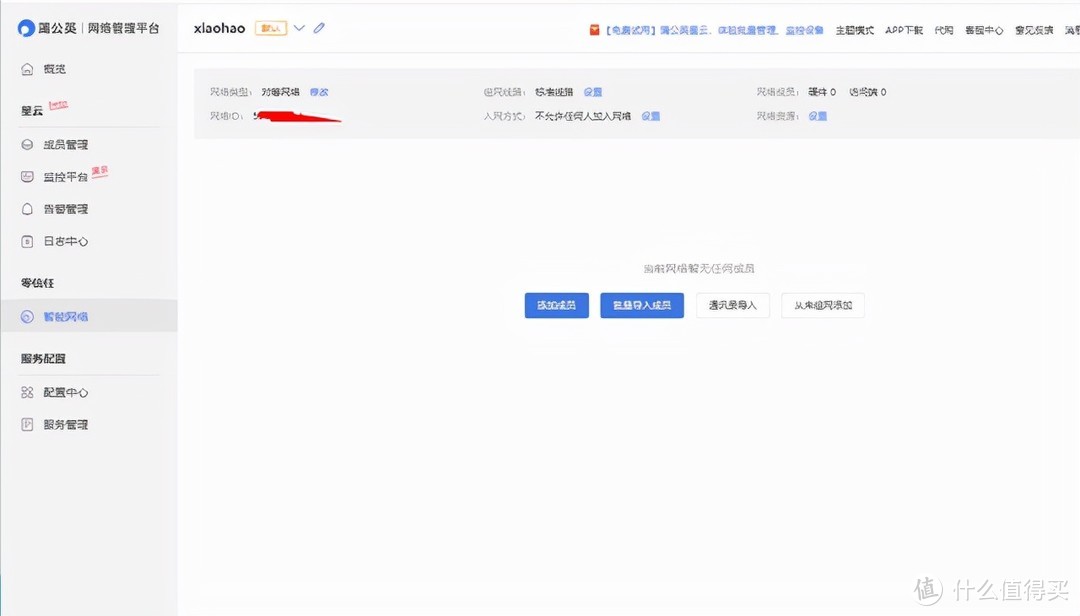Viewport: 1080px width, 616px height.
Task: Click the pencil edit icon beside xiaohao
Action: click(318, 28)
